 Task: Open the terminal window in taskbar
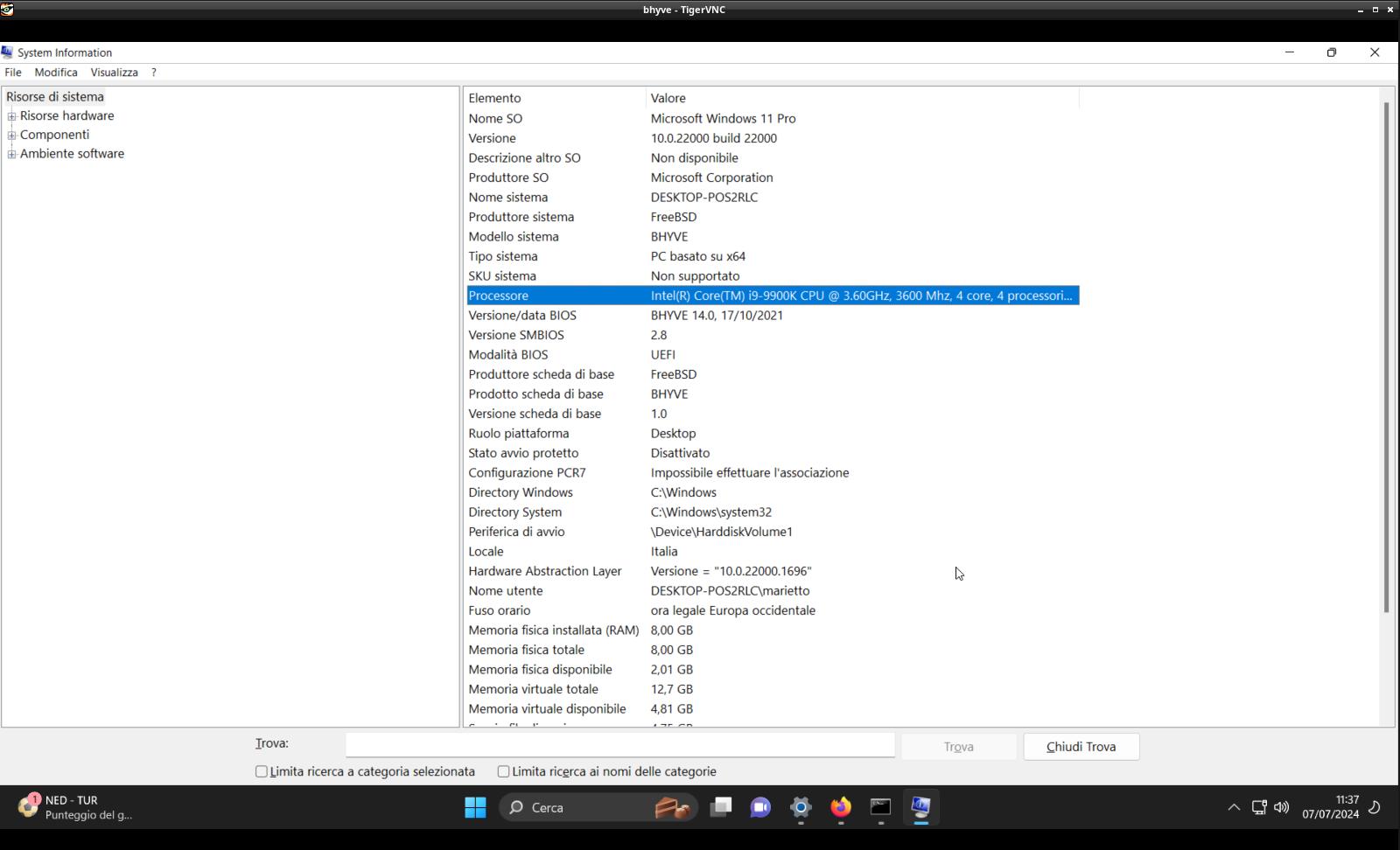coord(880,807)
